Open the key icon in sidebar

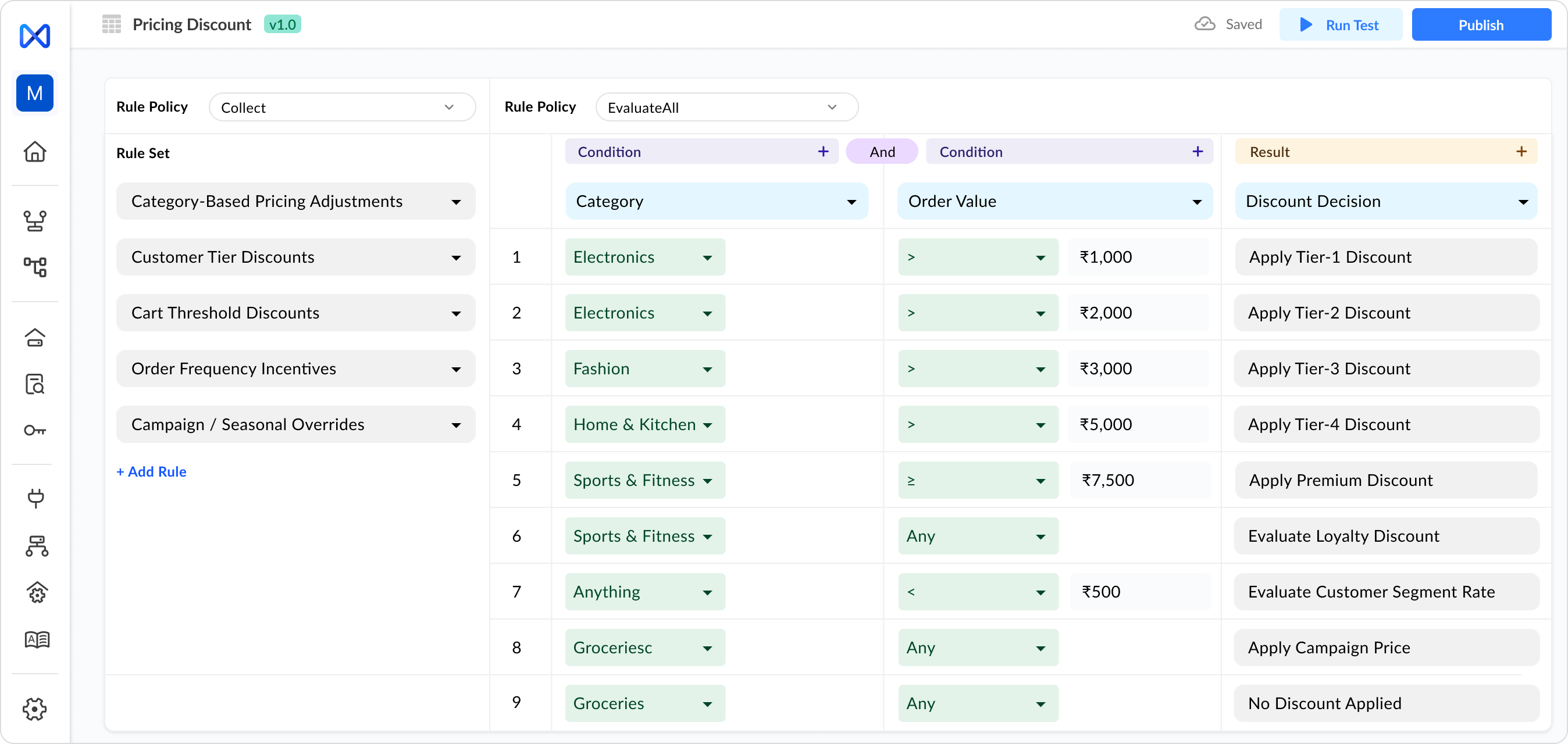pyautogui.click(x=35, y=431)
